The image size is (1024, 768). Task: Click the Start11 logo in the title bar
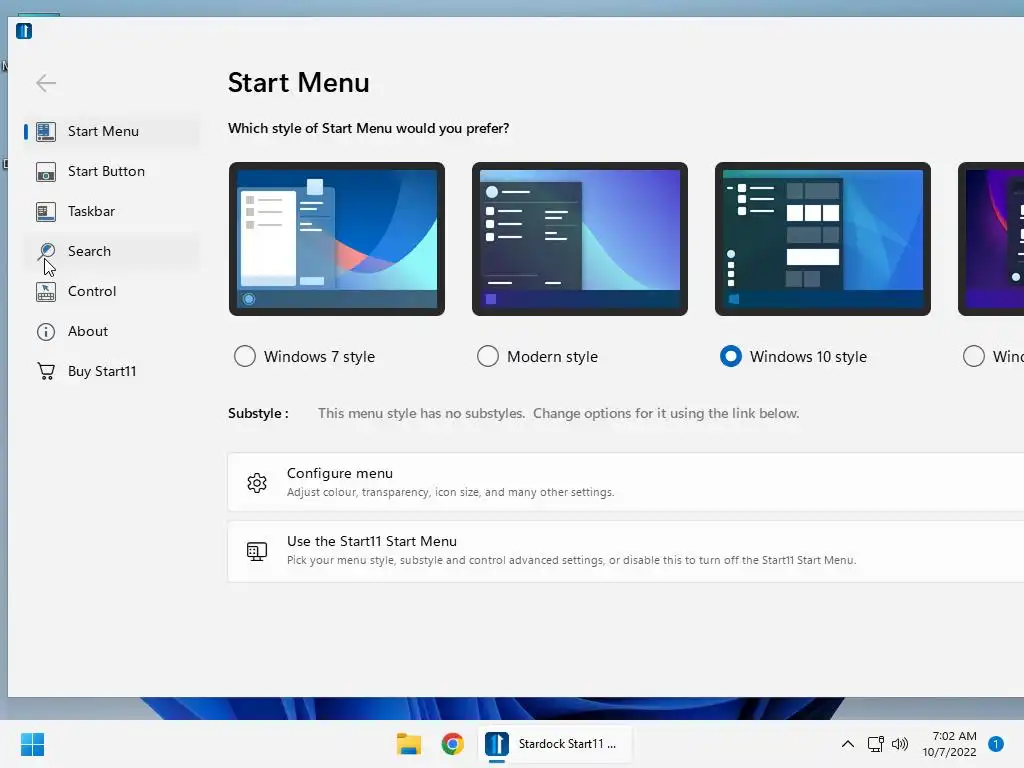coord(24,31)
